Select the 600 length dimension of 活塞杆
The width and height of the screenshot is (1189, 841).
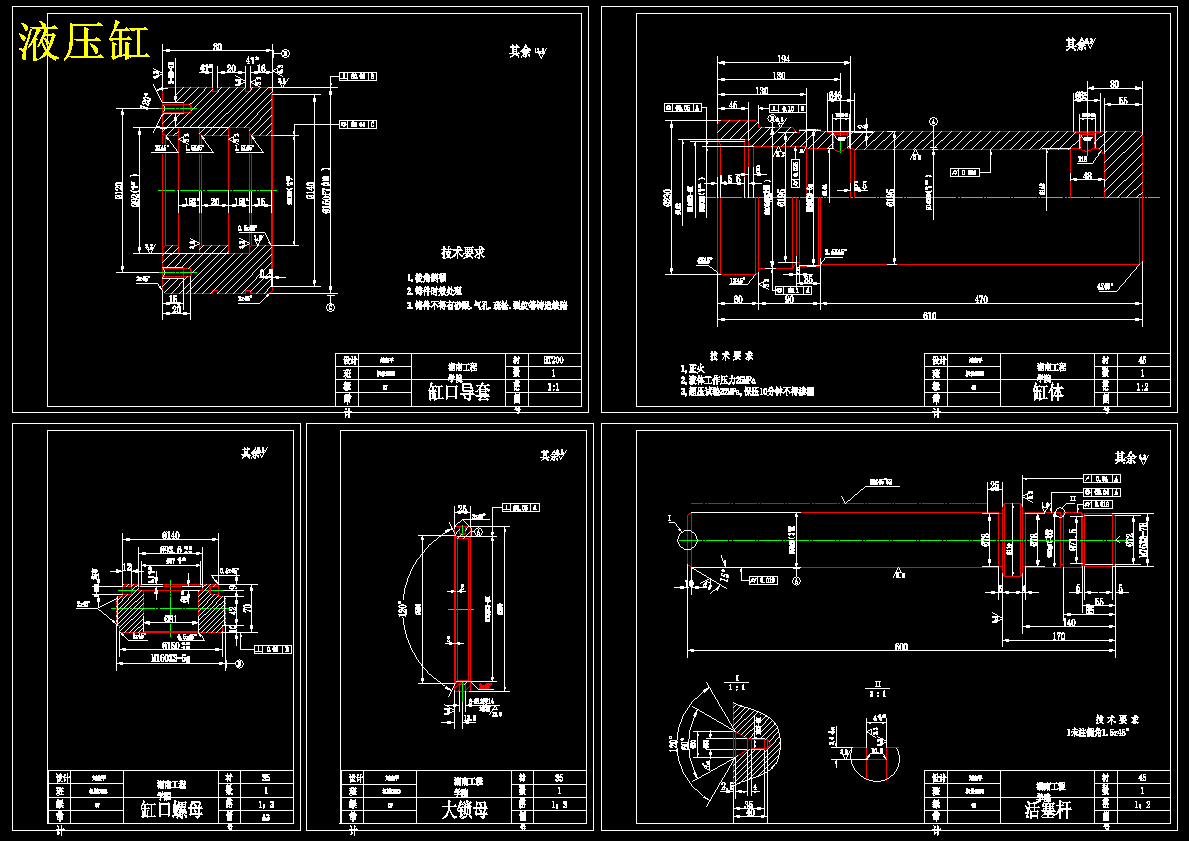901,647
